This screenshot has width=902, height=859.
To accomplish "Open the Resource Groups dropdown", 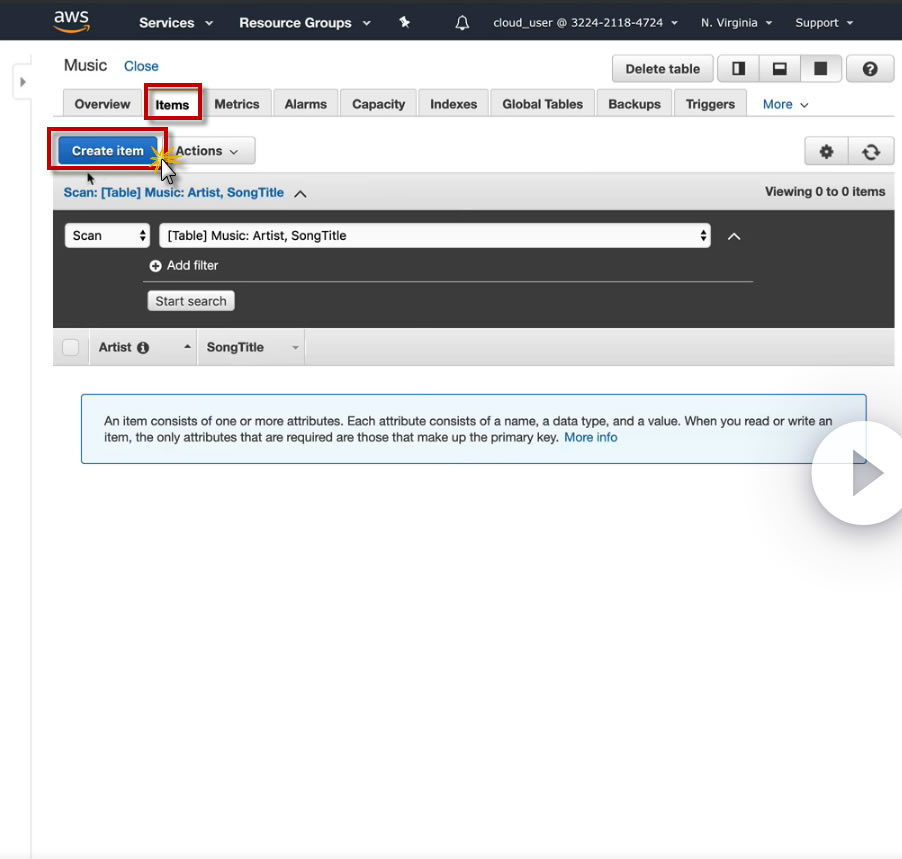I will [304, 23].
